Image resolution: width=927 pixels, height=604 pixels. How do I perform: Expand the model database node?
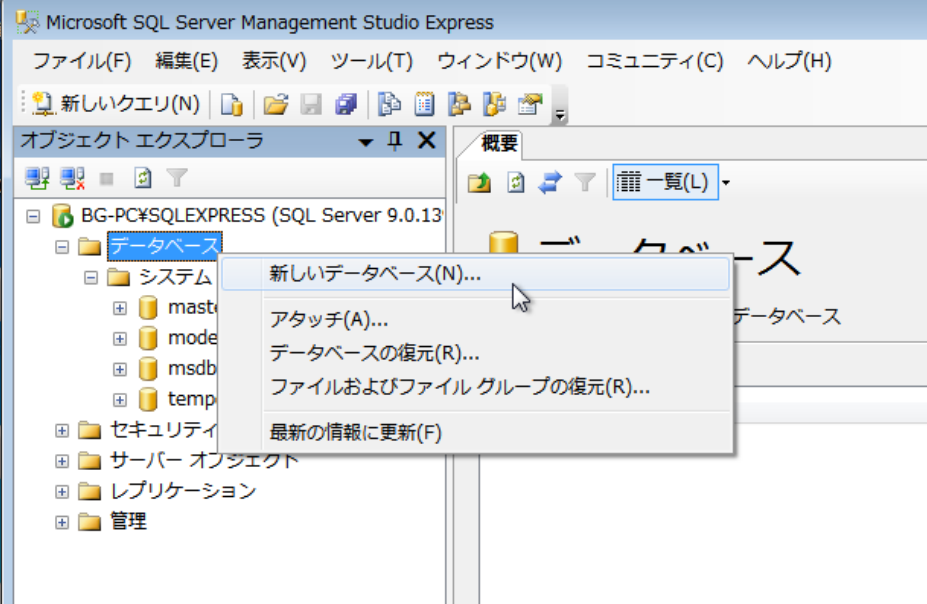[119, 339]
